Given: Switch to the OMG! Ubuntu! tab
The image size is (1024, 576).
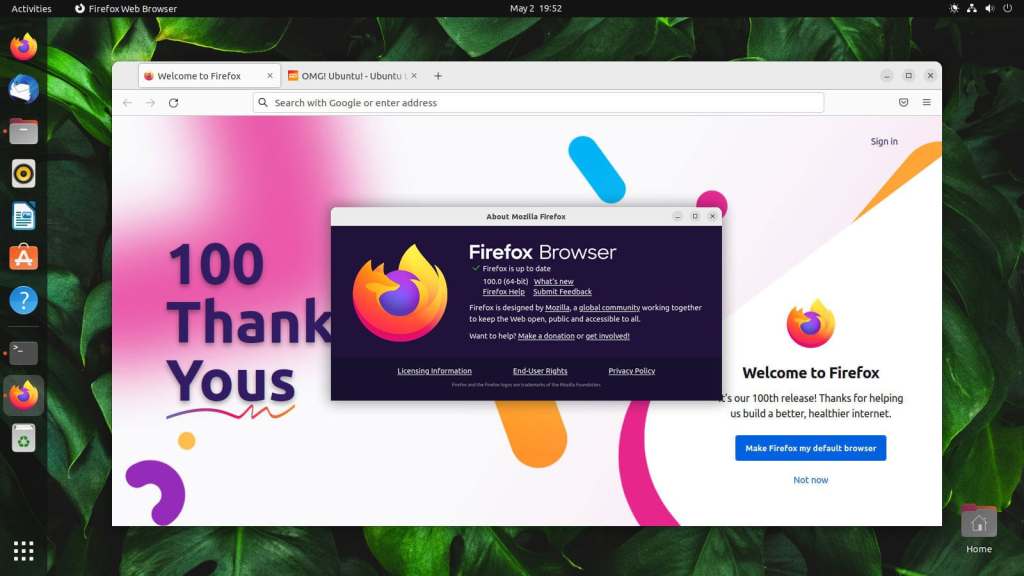Looking at the screenshot, I should coord(345,75).
